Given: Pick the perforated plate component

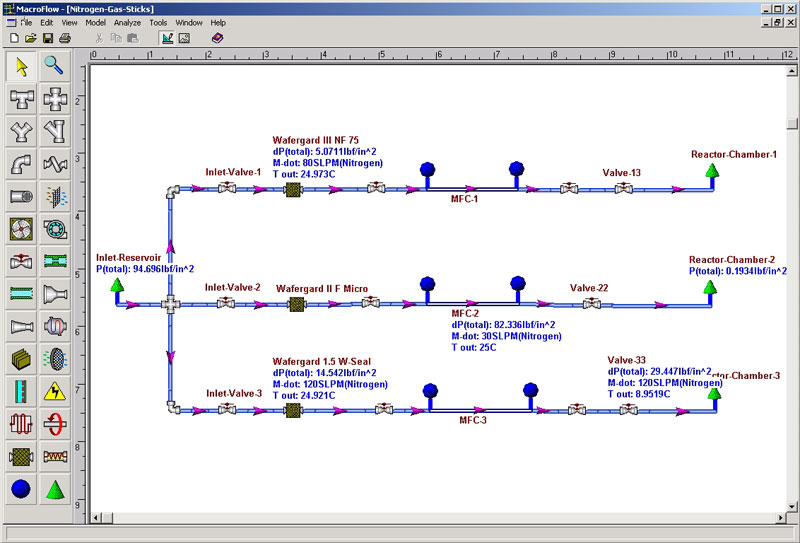Looking at the screenshot, I should point(55,359).
